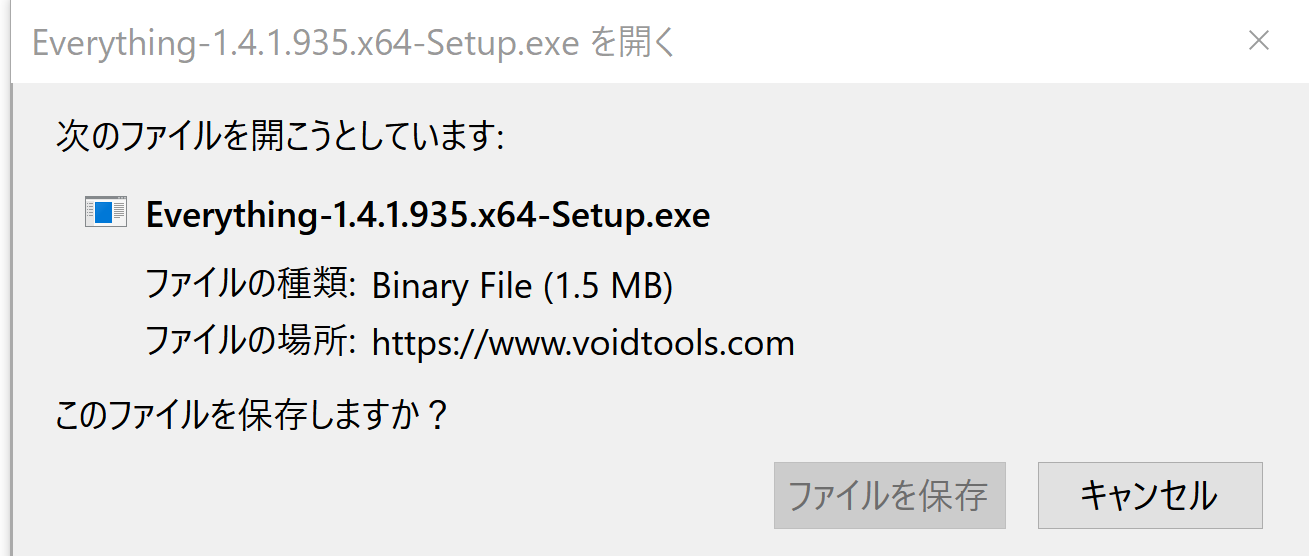Click empty title bar area beside title
The width and height of the screenshot is (1309, 556).
950,42
